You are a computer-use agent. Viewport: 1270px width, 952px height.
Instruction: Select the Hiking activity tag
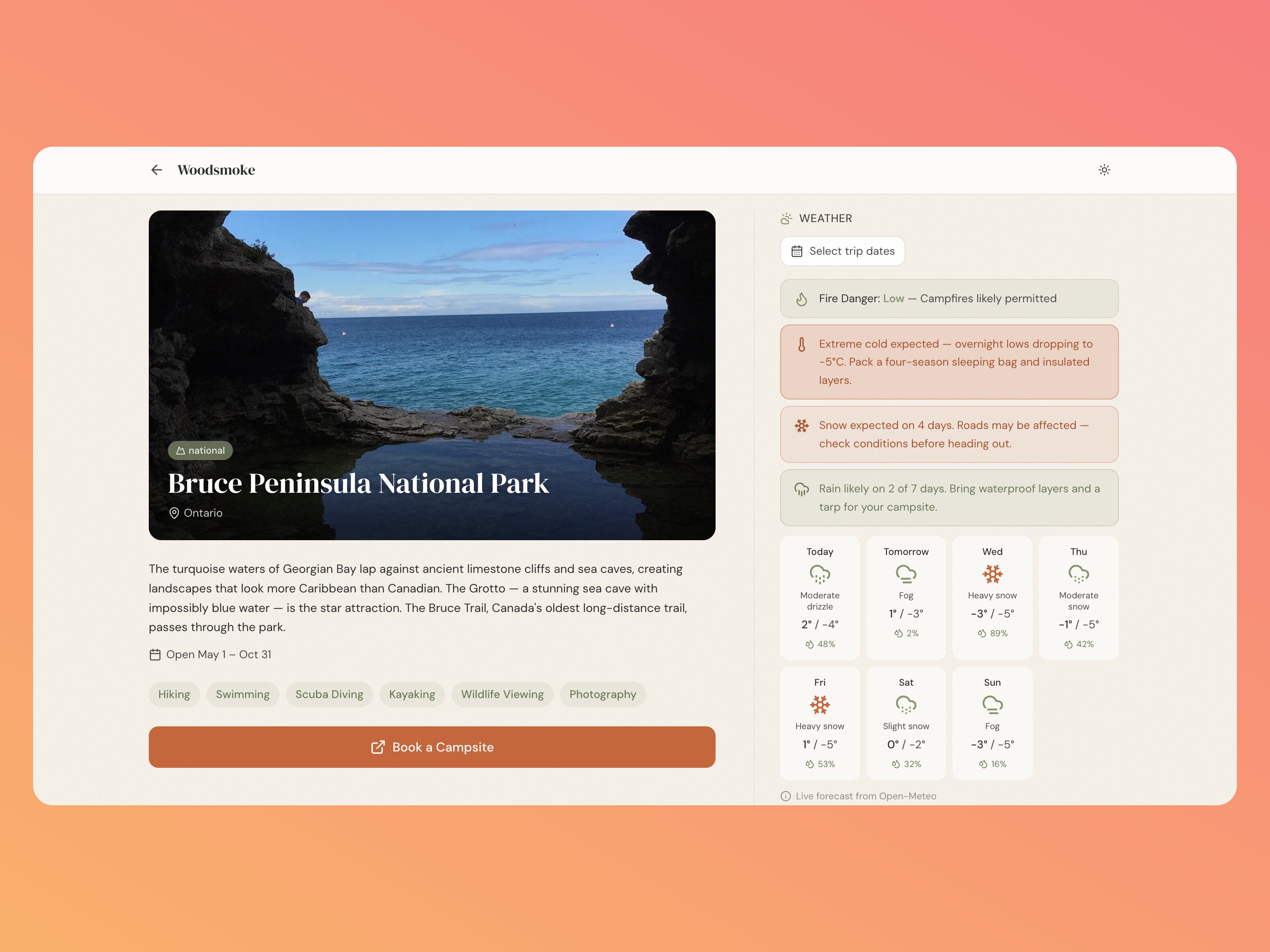[174, 694]
